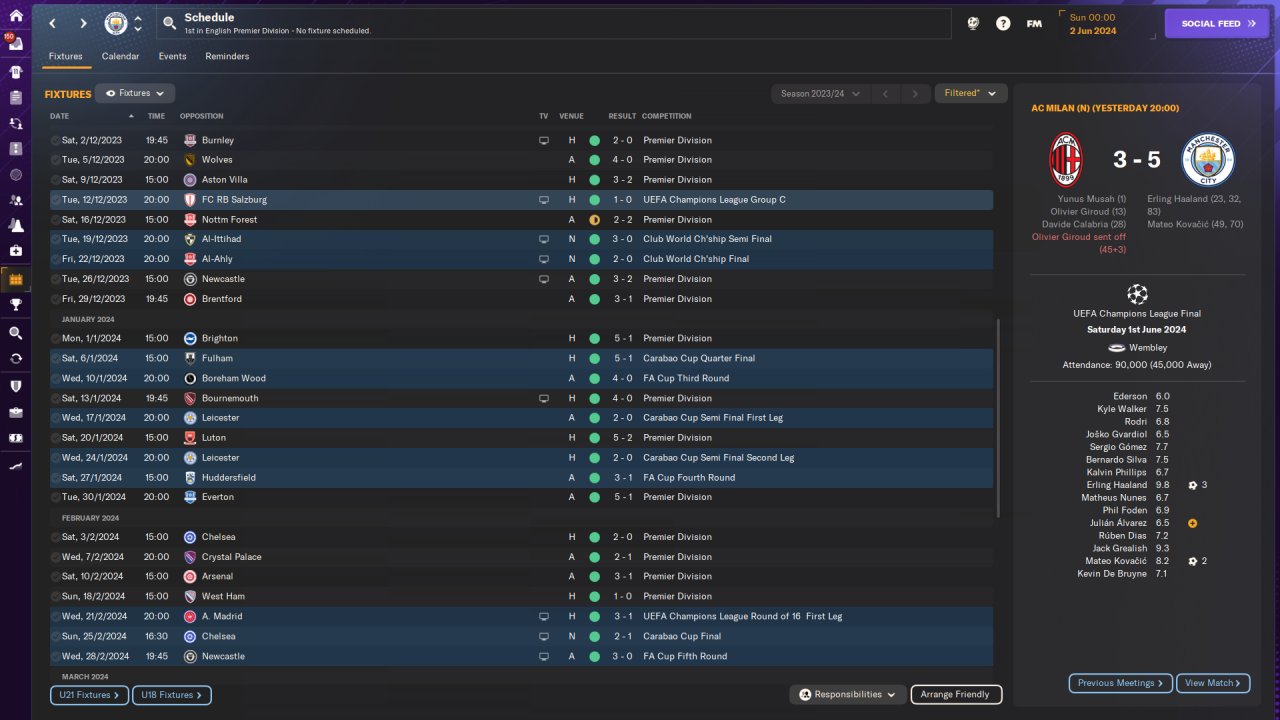Image resolution: width=1280 pixels, height=720 pixels.
Task: Click Erling Haaland in the ratings list
Action: tap(1116, 485)
